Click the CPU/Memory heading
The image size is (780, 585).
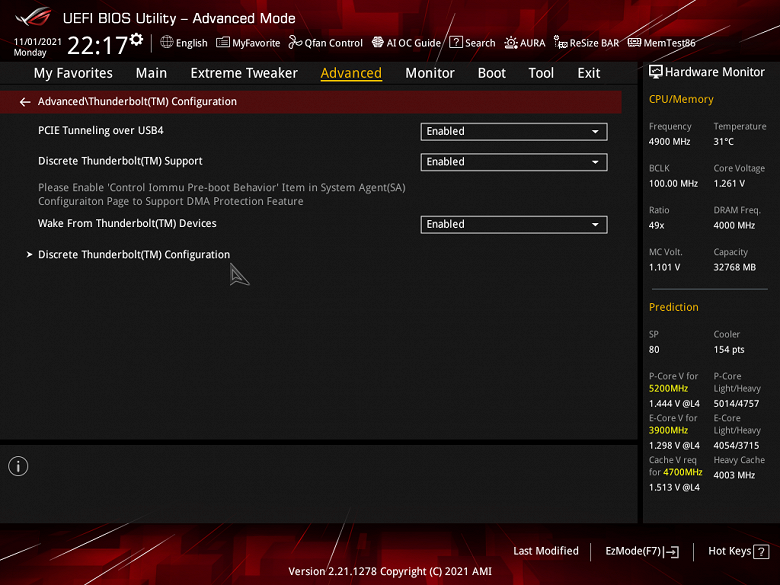(681, 99)
